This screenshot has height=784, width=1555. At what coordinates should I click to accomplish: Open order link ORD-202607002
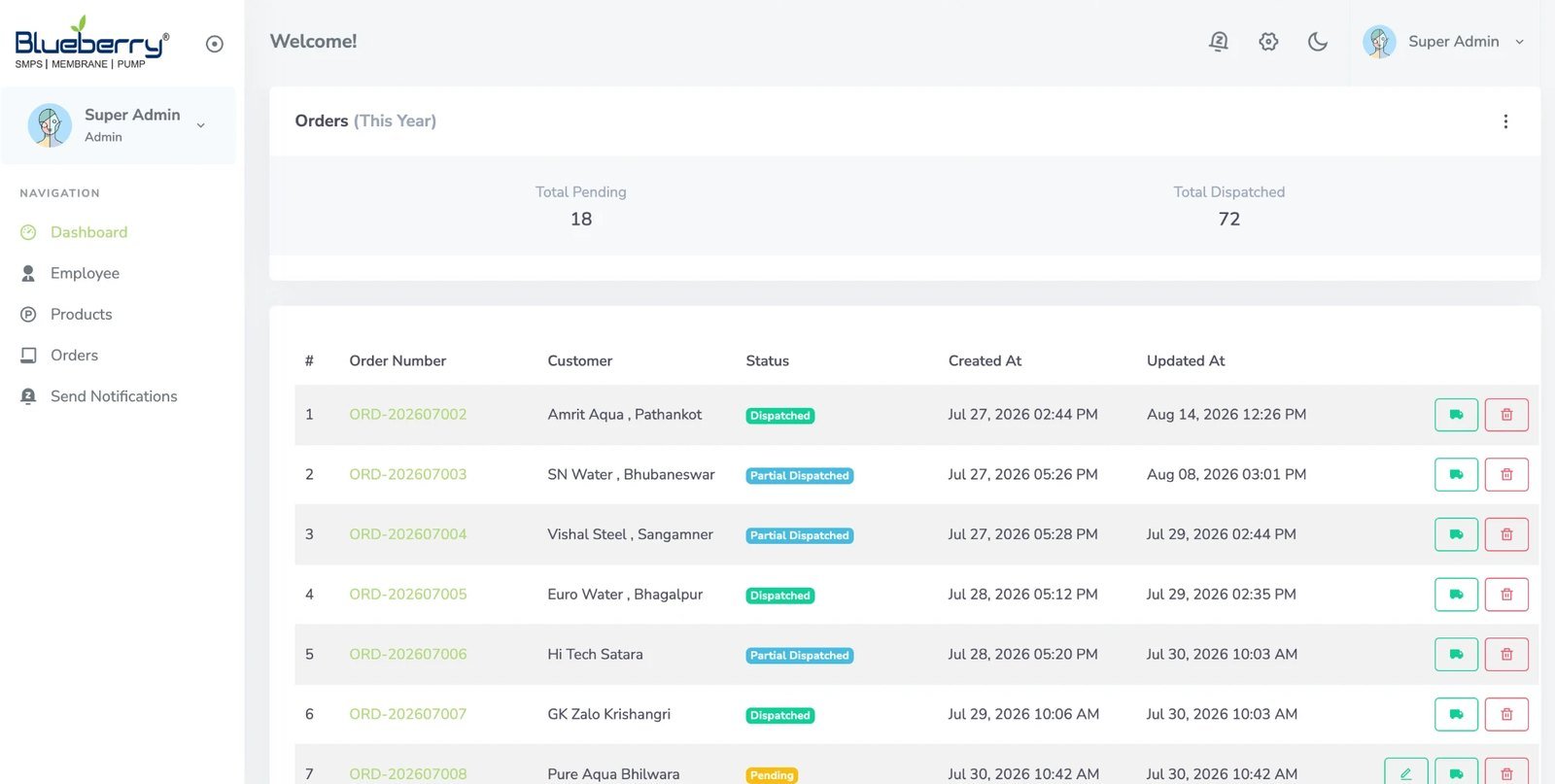(408, 414)
